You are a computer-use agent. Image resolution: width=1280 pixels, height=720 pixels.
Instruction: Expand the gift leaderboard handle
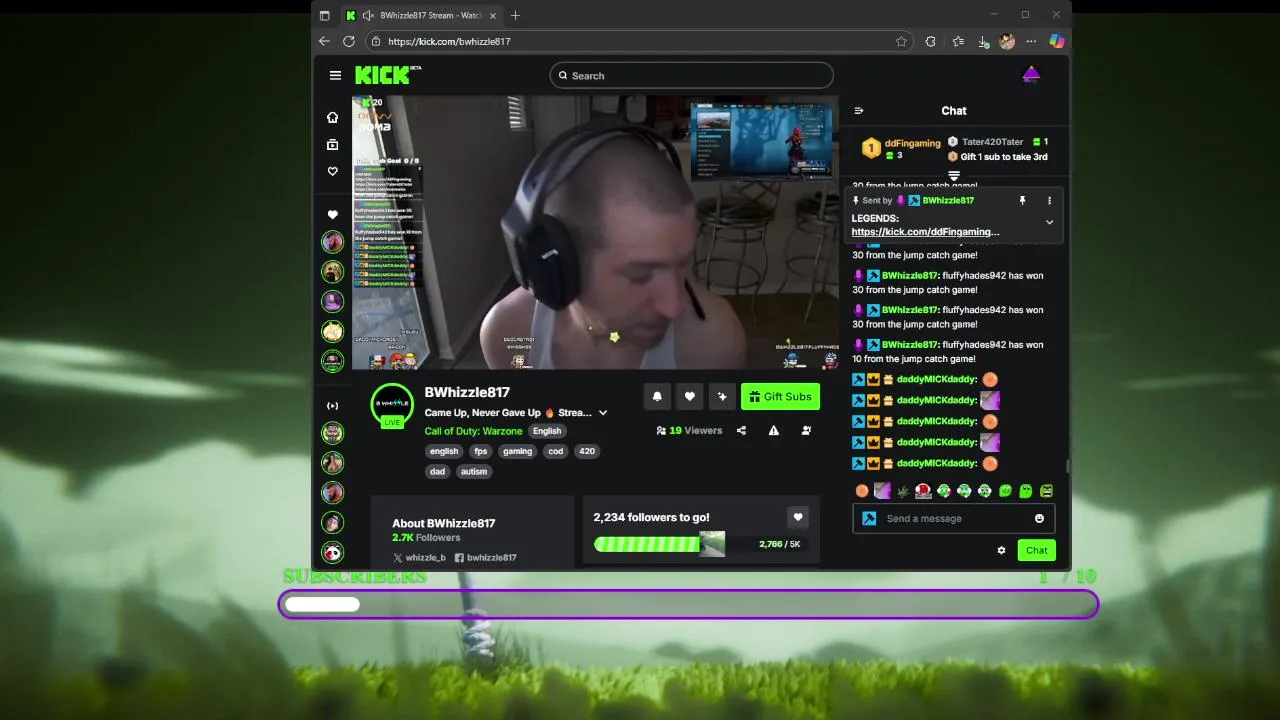pyautogui.click(x=954, y=175)
